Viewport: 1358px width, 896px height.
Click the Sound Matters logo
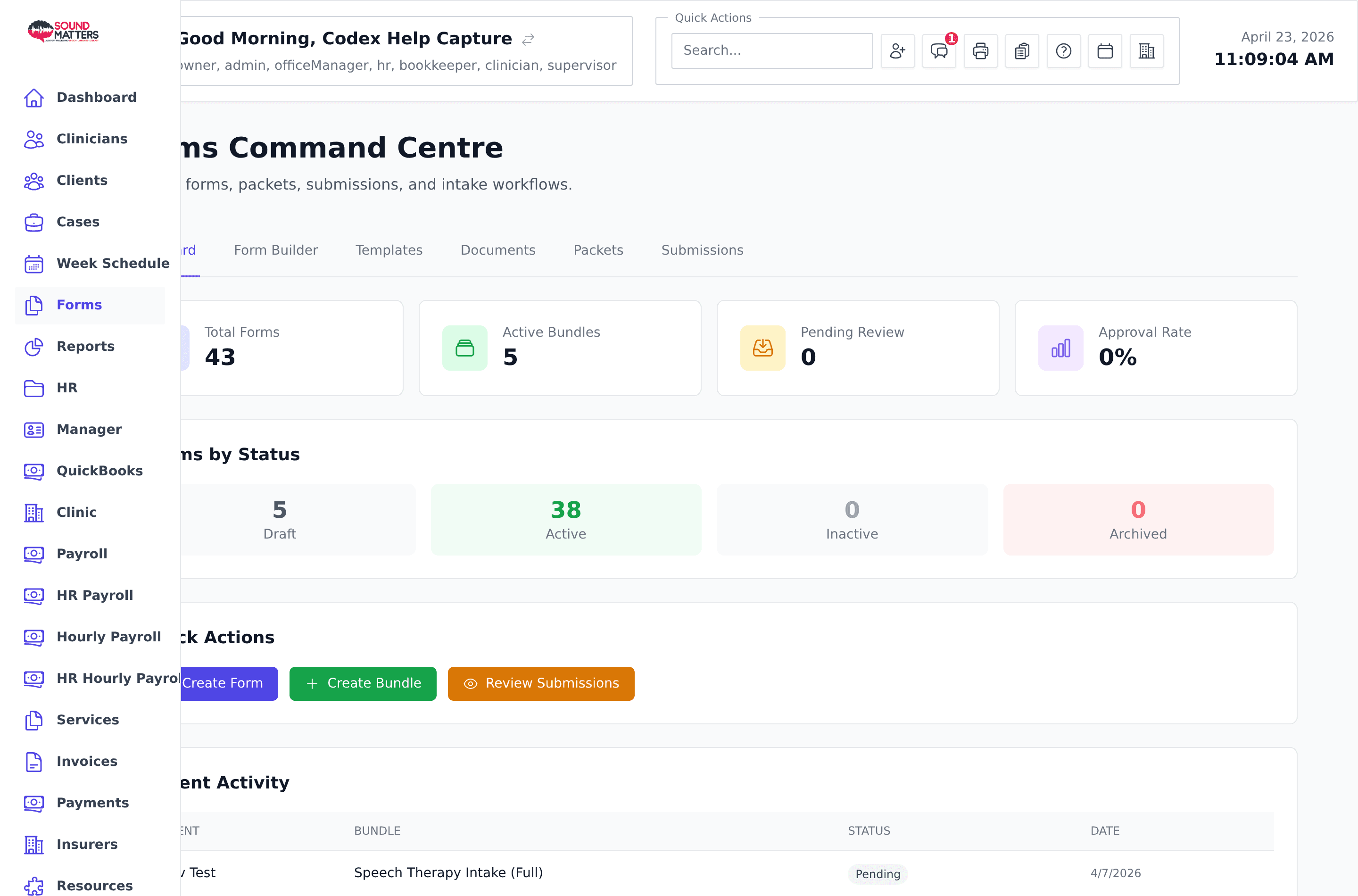point(63,31)
